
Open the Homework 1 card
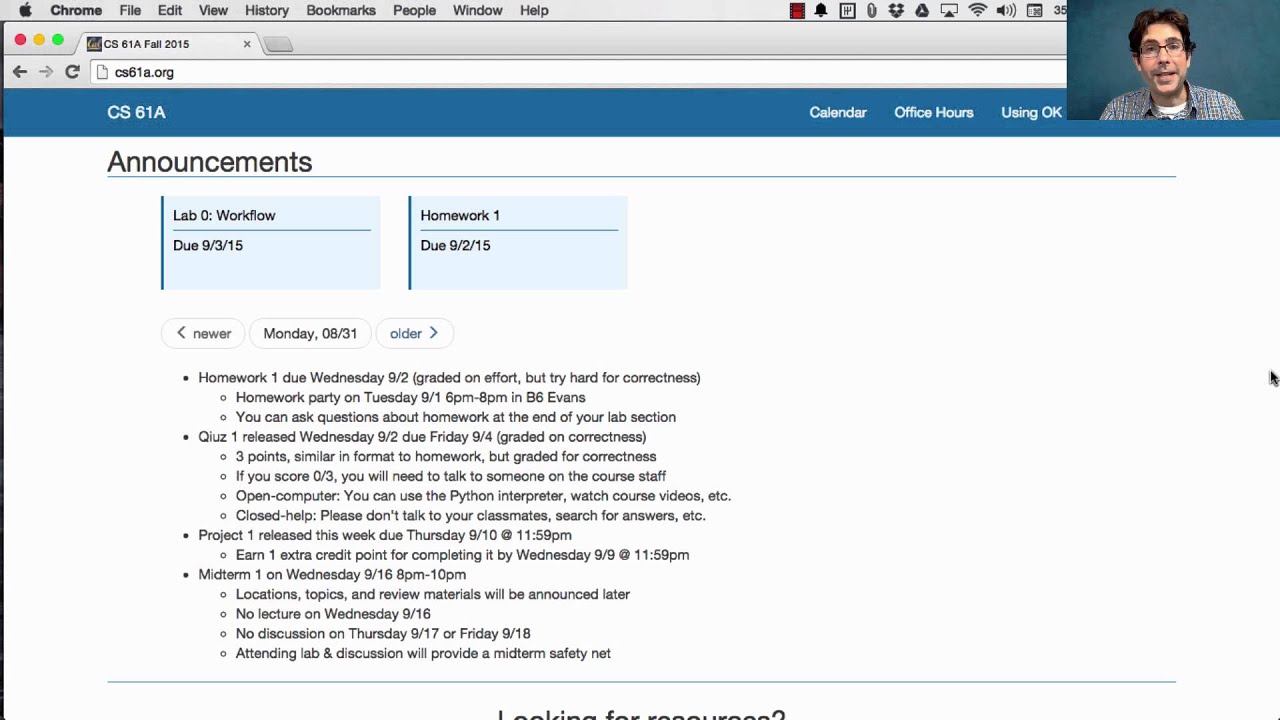point(518,243)
